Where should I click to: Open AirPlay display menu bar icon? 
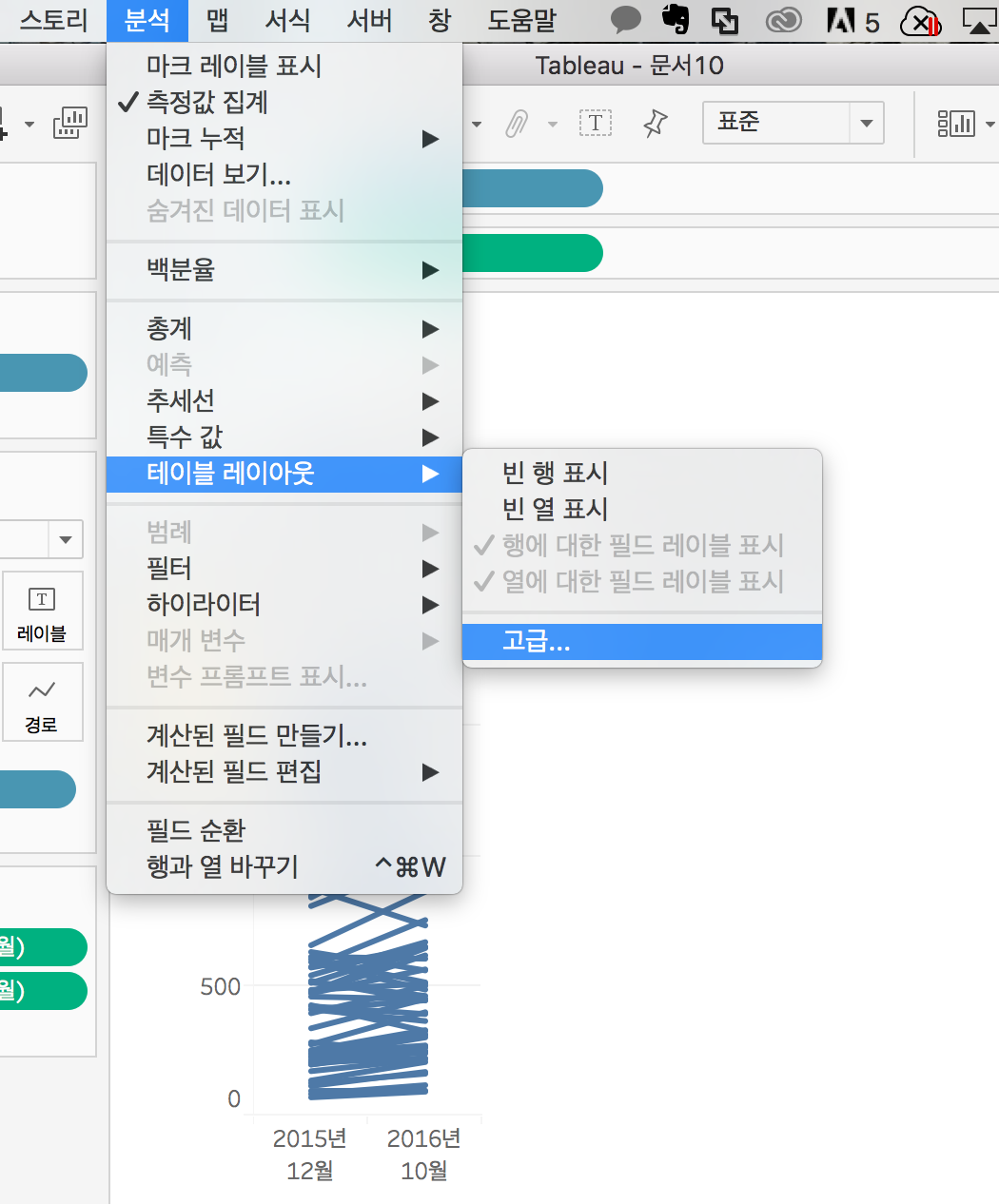coord(980,21)
